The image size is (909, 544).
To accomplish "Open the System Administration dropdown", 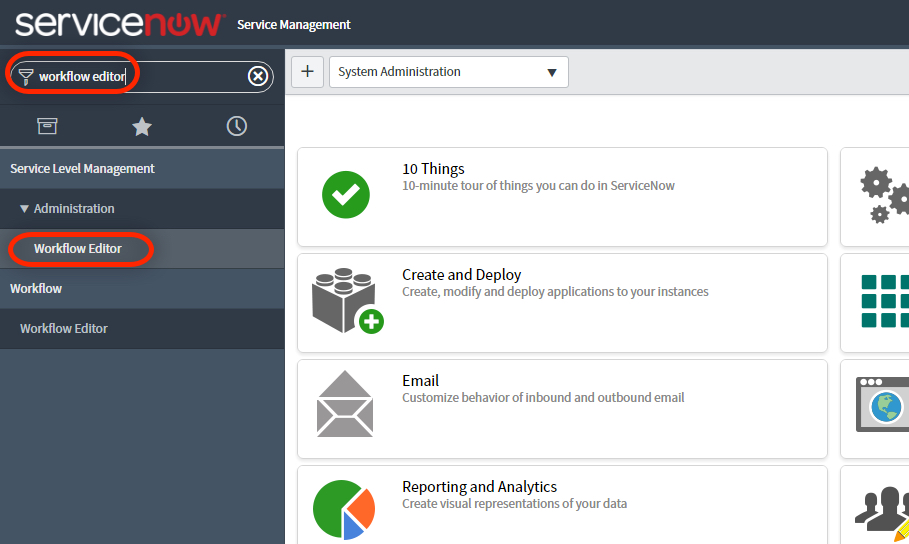I will [448, 72].
